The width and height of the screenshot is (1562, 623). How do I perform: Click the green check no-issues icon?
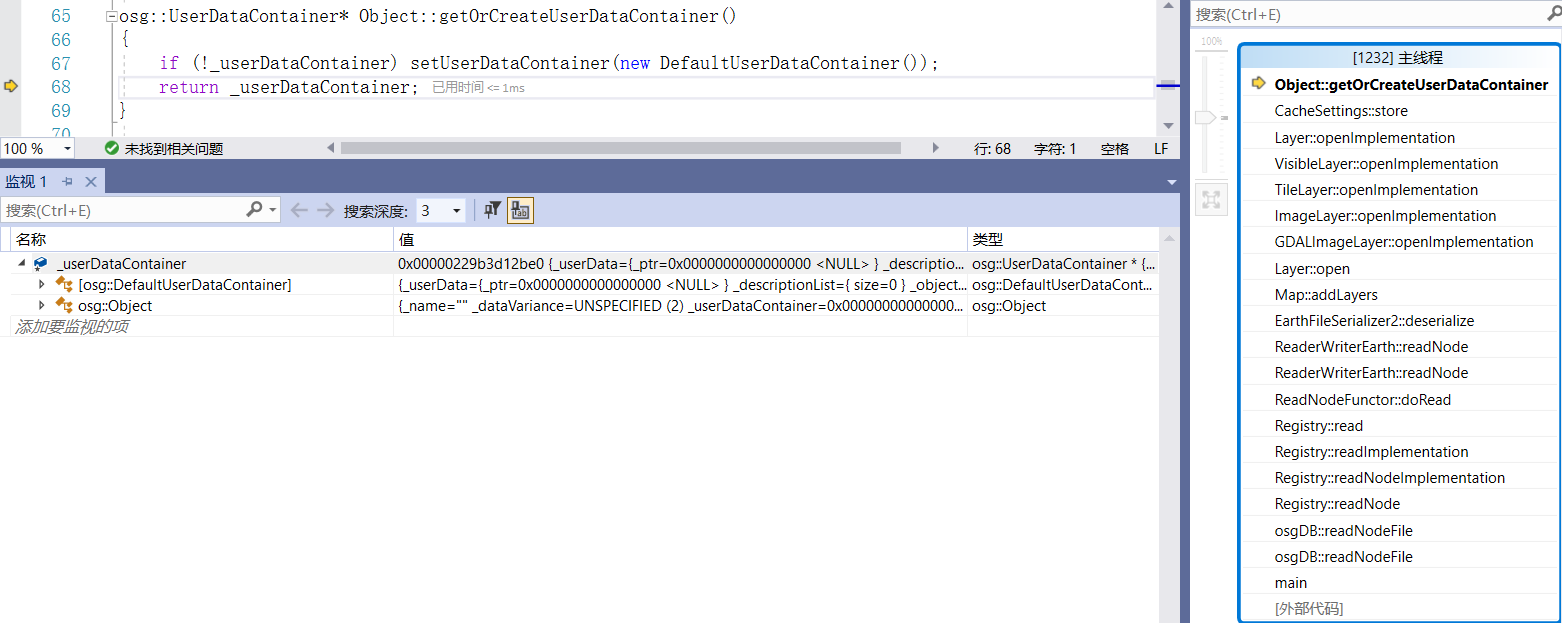[x=112, y=148]
